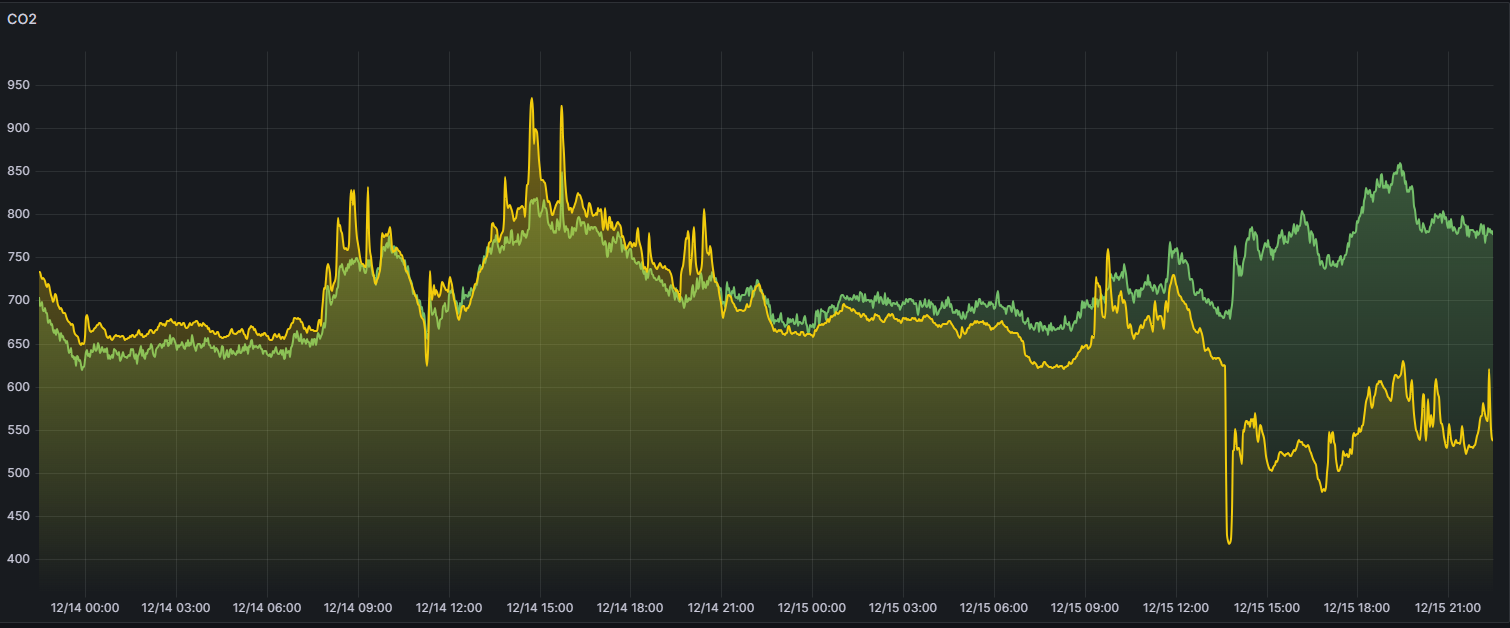This screenshot has width=1510, height=628.
Task: Click the 12/15 00:00 time label
Action: 812,607
